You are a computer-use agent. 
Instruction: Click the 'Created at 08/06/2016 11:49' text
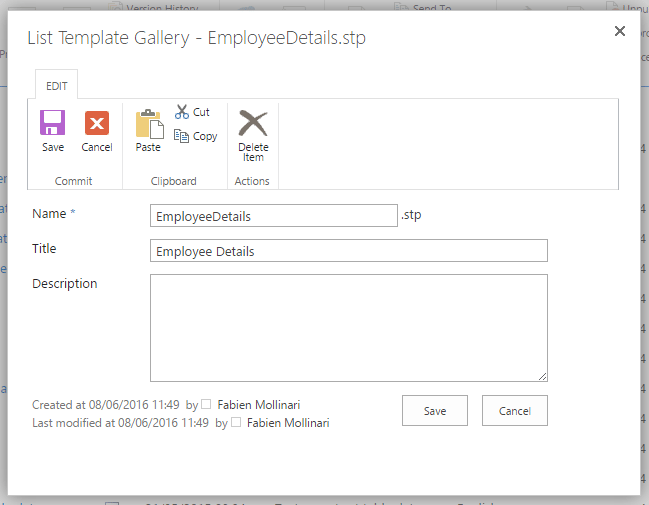point(106,404)
